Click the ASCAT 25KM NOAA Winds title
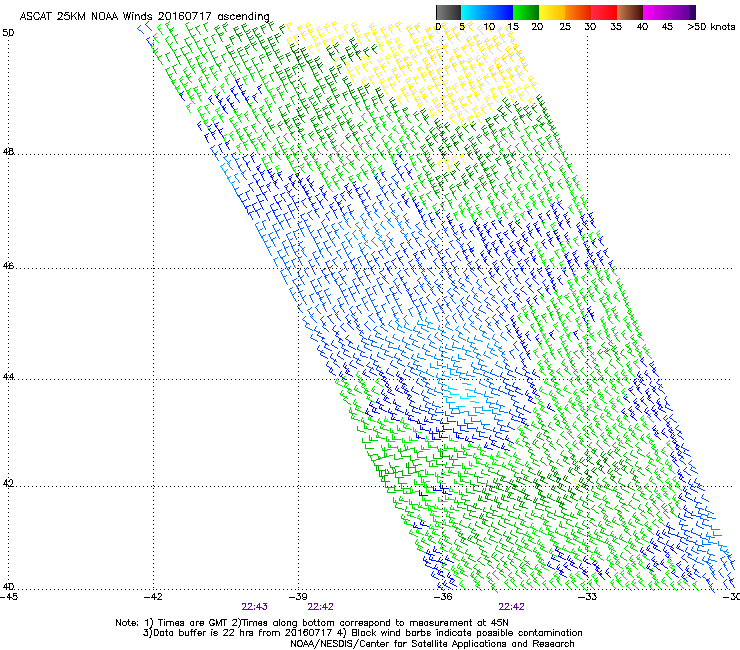Screen dimensions: 740x650 pyautogui.click(x=144, y=16)
